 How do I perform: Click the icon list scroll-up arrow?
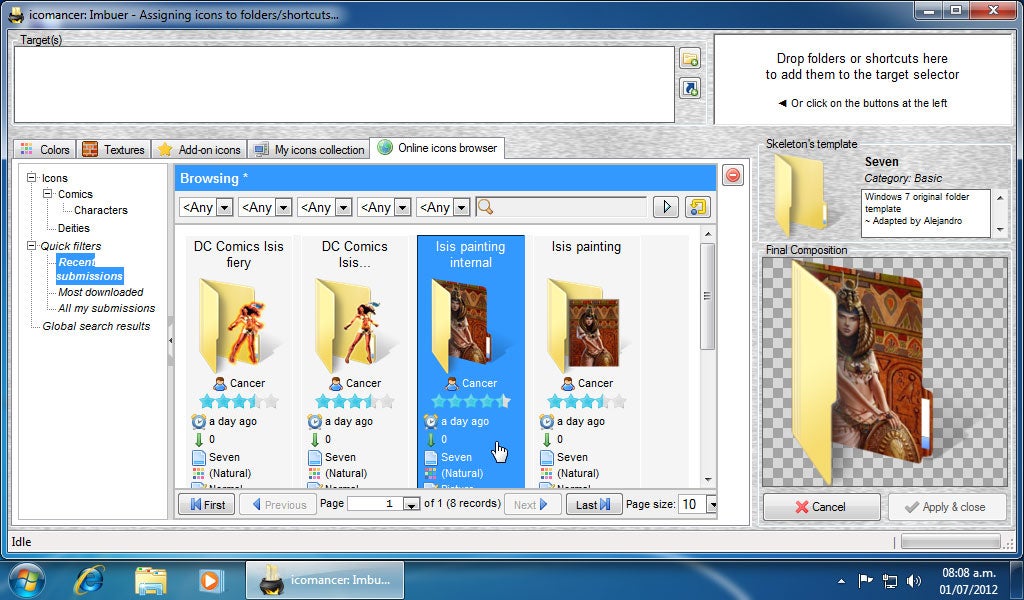[x=709, y=234]
